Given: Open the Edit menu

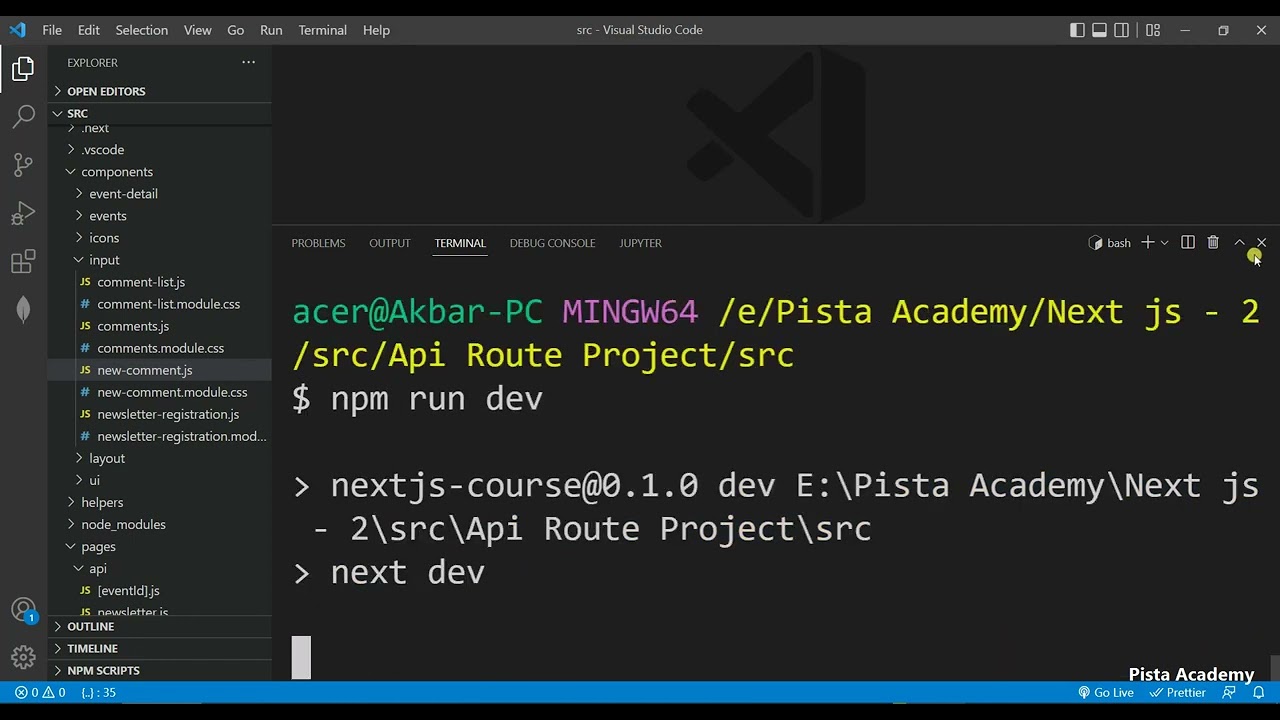Looking at the screenshot, I should coord(89,30).
